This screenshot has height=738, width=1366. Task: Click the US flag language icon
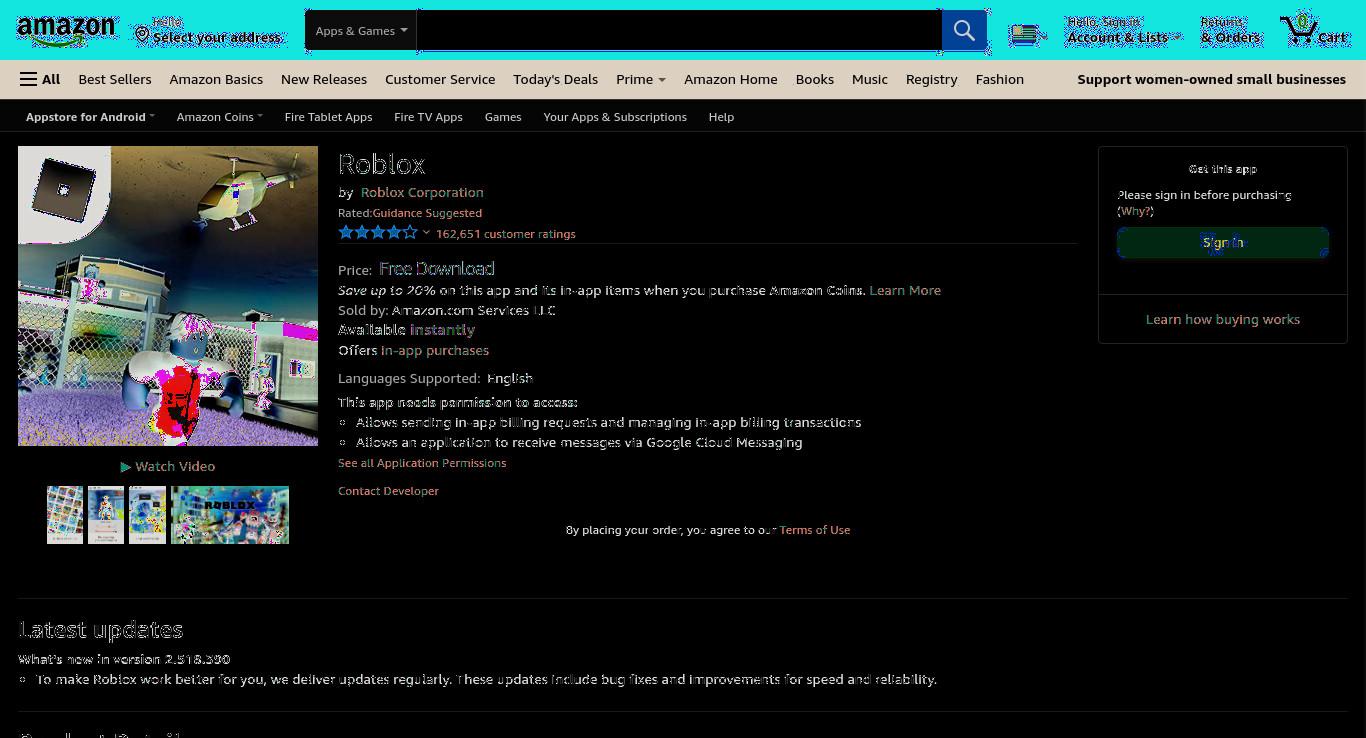click(1027, 35)
